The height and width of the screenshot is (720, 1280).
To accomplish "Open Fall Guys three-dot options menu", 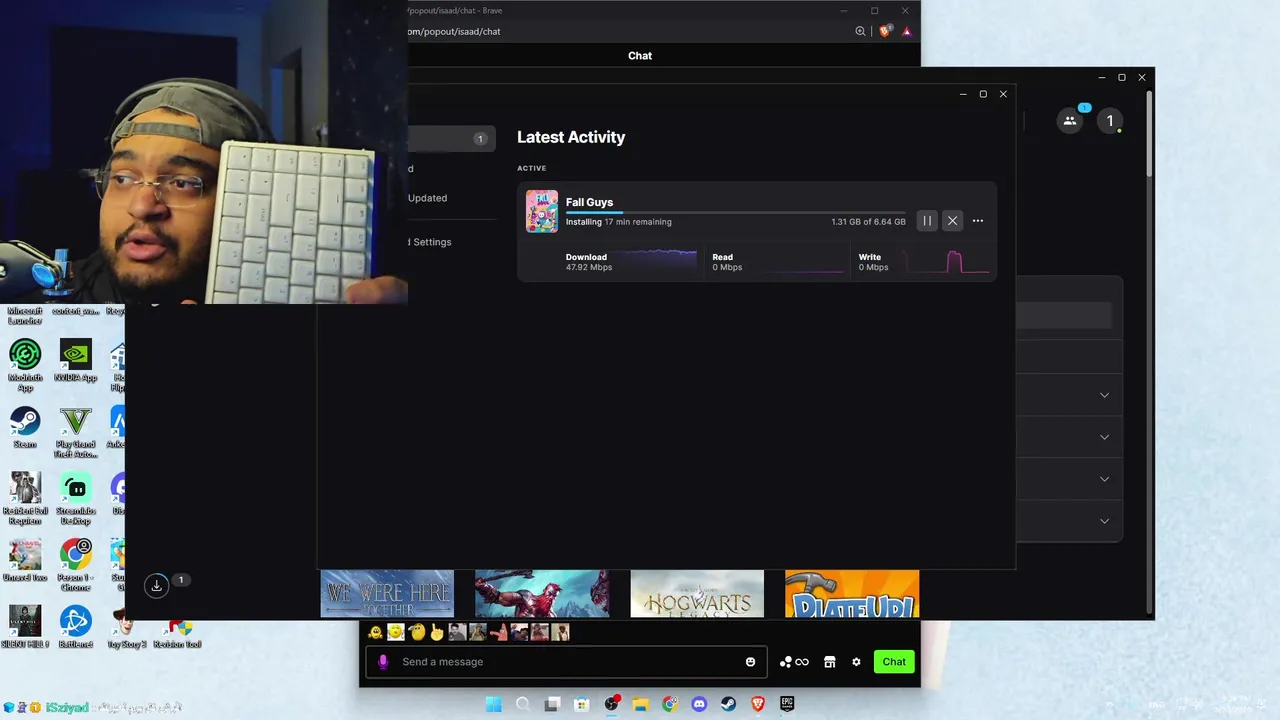I will point(978,221).
